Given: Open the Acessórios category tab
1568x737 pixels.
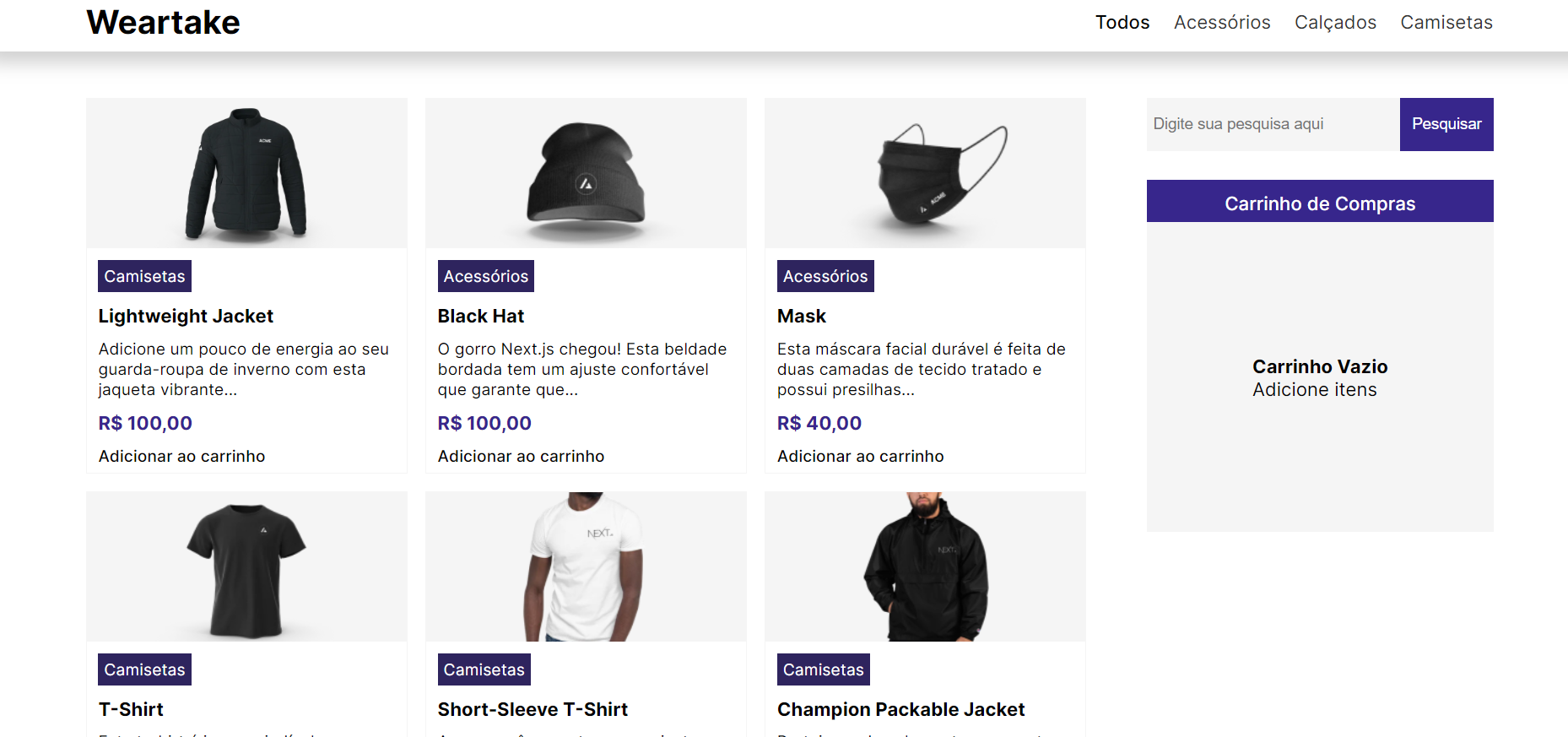Looking at the screenshot, I should pos(1222,23).
